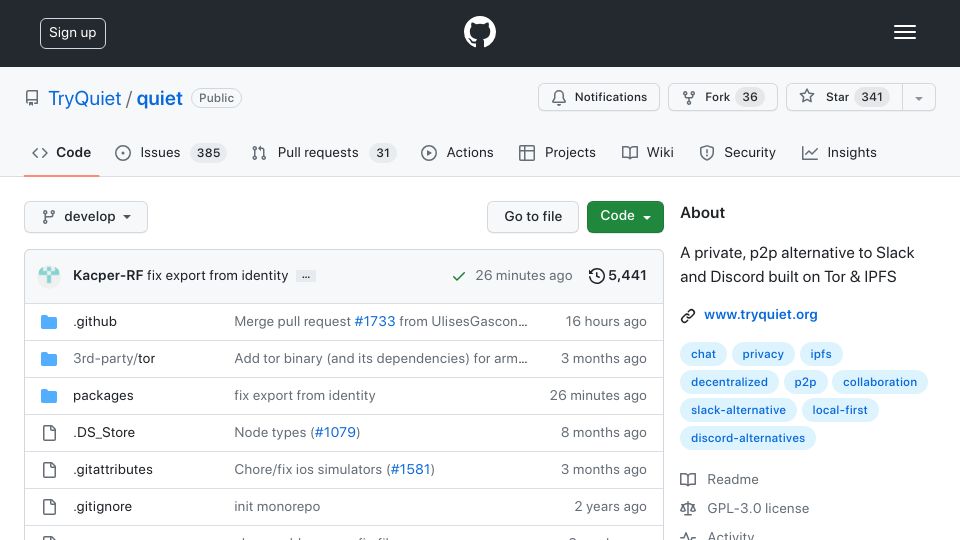The image size is (960, 540).
Task: Open the 3rd-party/tor folder
Action: (114, 359)
